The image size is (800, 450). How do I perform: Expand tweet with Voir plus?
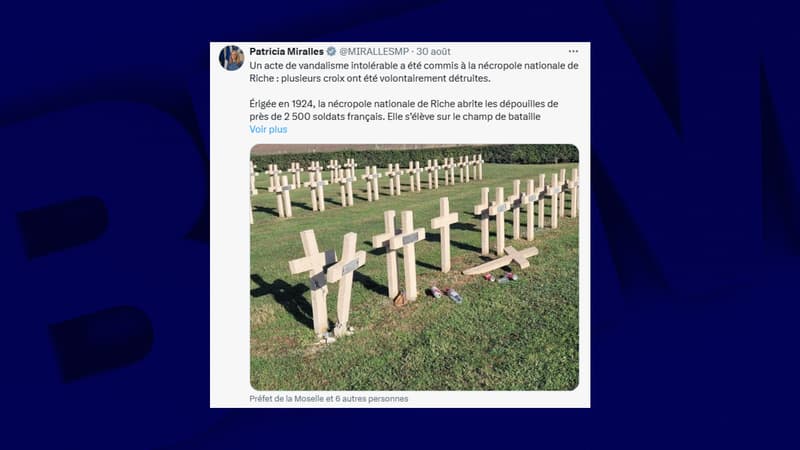(268, 129)
